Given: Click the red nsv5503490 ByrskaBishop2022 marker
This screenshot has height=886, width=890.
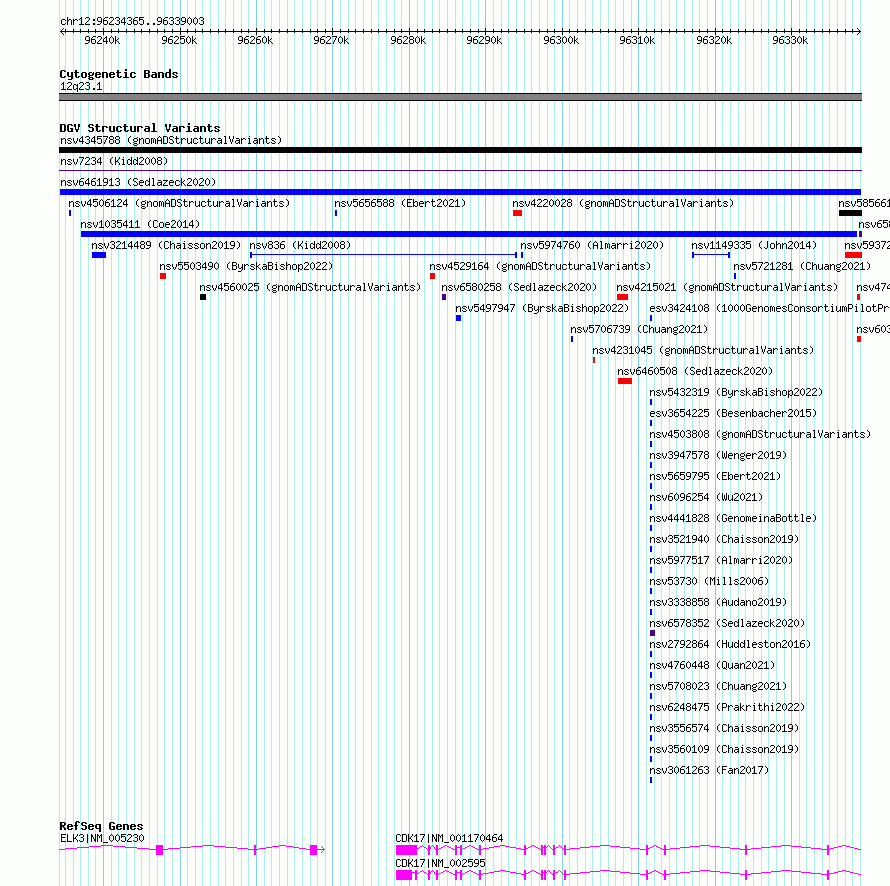Looking at the screenshot, I should tap(163, 276).
